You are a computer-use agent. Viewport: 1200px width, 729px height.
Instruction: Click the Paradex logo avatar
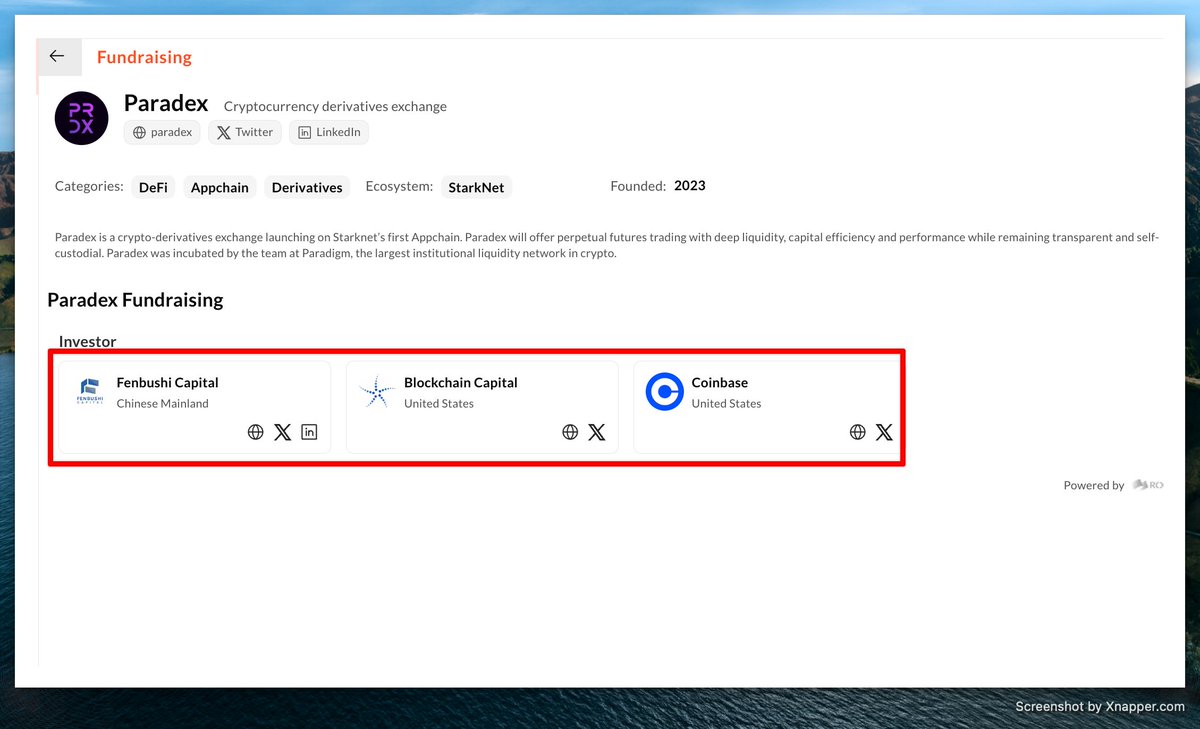click(81, 117)
